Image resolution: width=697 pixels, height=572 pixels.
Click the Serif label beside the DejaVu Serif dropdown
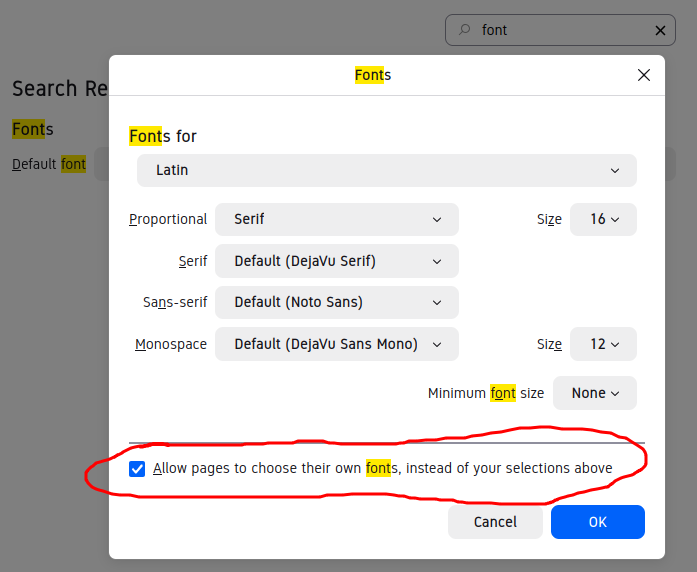pos(193,261)
